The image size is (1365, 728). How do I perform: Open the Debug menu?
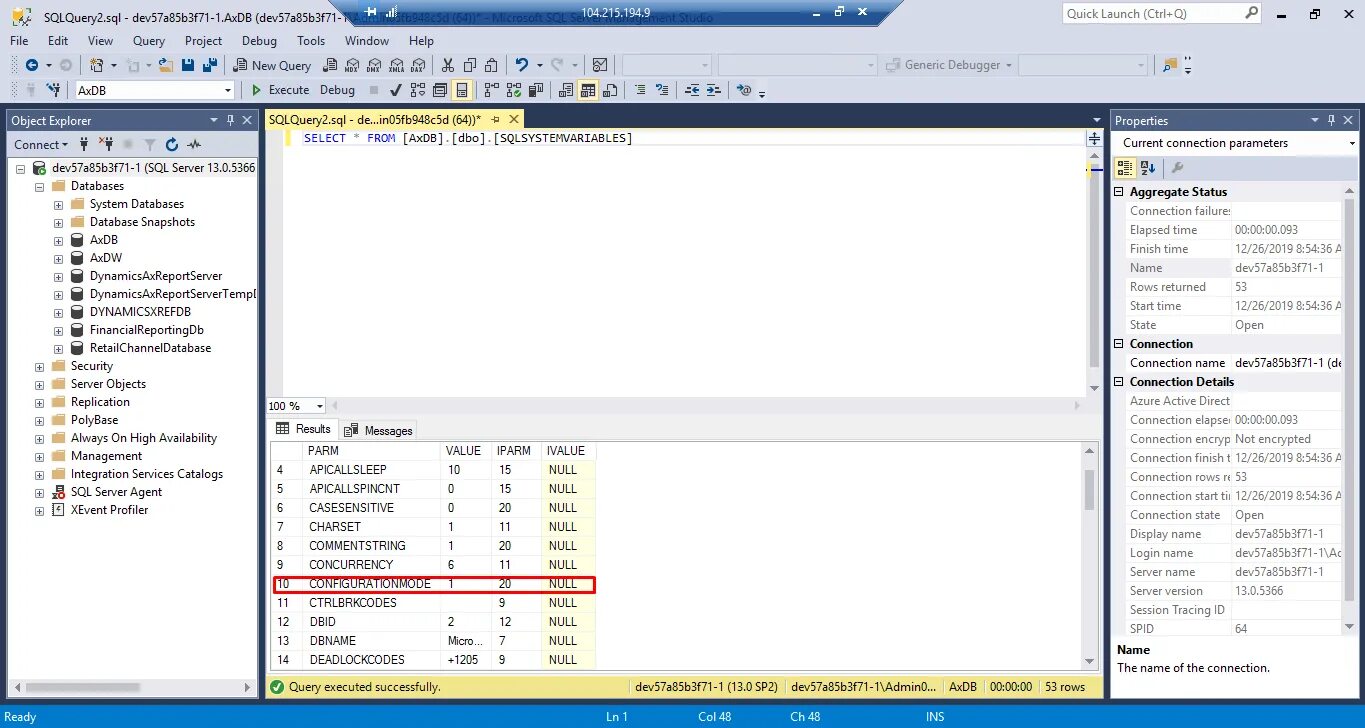point(259,41)
